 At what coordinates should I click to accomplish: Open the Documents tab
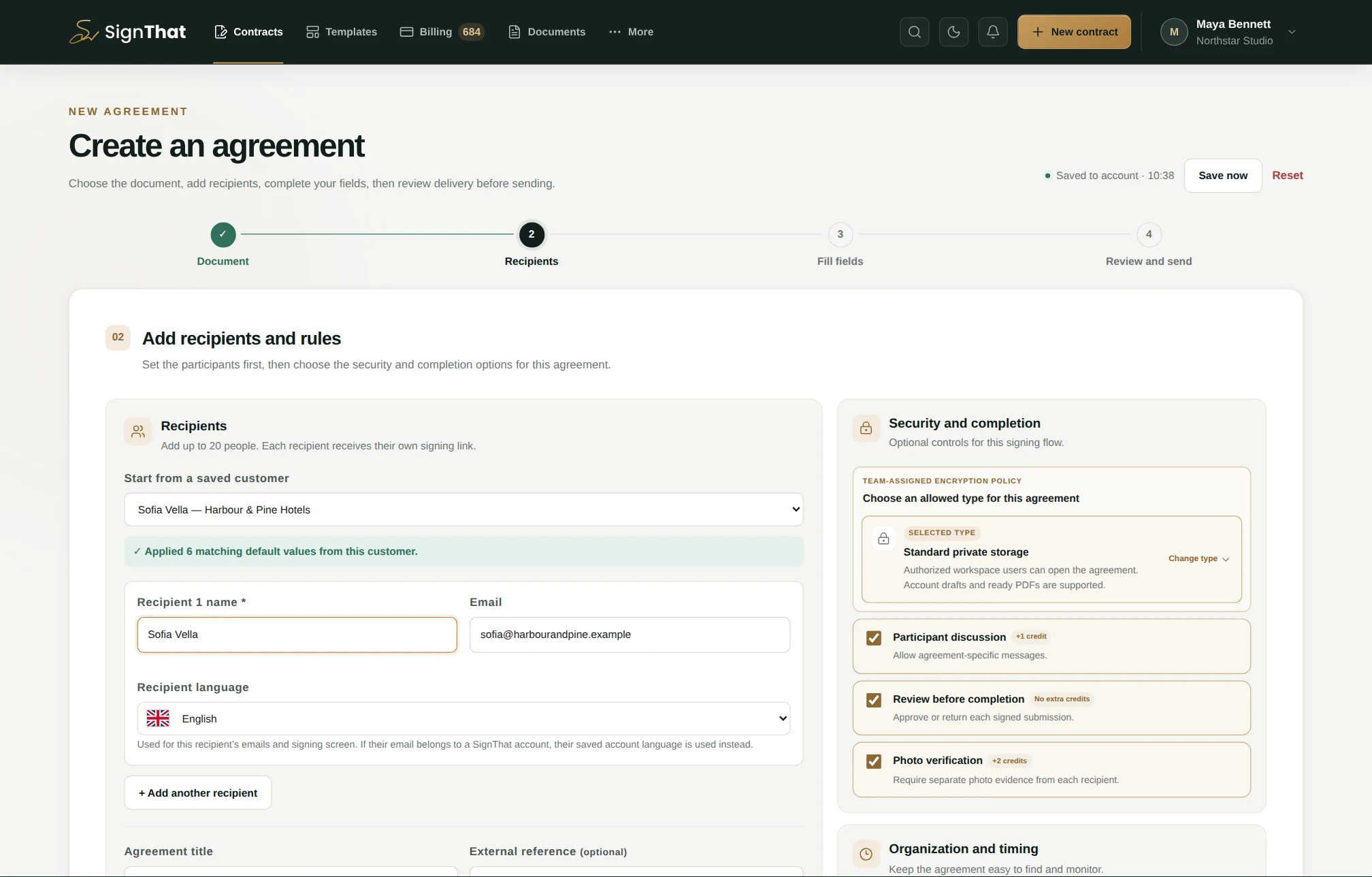(546, 32)
